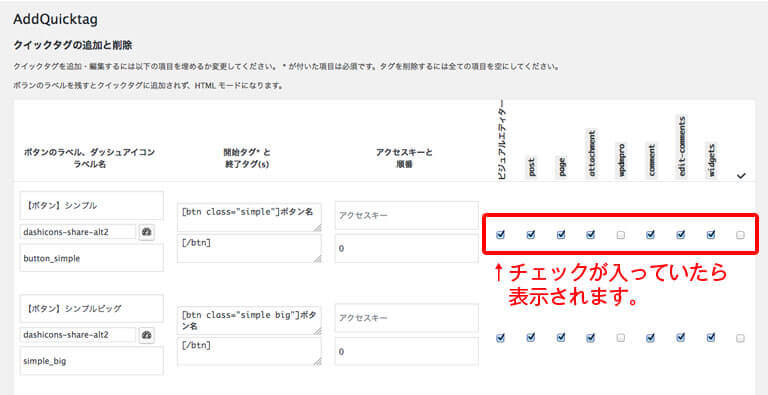Image resolution: width=768 pixels, height=395 pixels.
Task: Open dashicon picker for simple_big row
Action: pyautogui.click(x=146, y=335)
